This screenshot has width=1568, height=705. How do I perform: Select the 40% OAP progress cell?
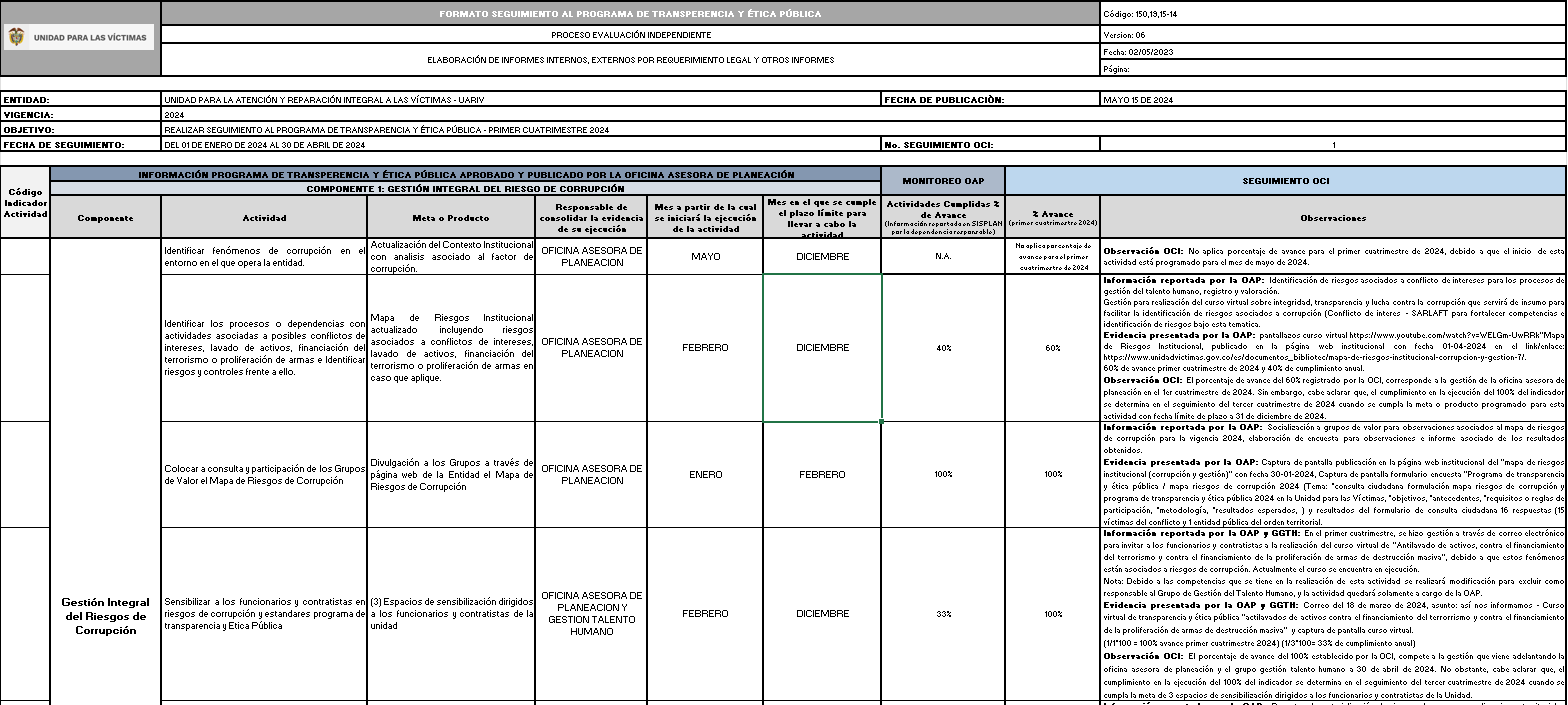[x=943, y=348]
